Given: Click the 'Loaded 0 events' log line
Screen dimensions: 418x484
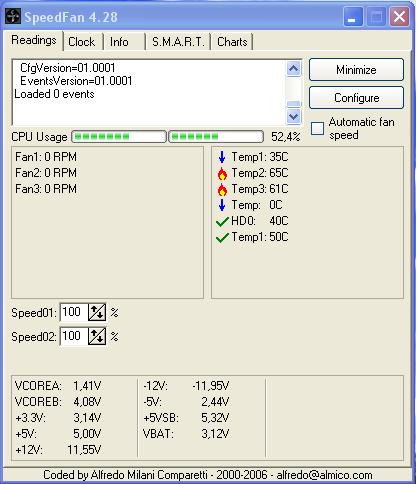Looking at the screenshot, I should pyautogui.click(x=54, y=94).
